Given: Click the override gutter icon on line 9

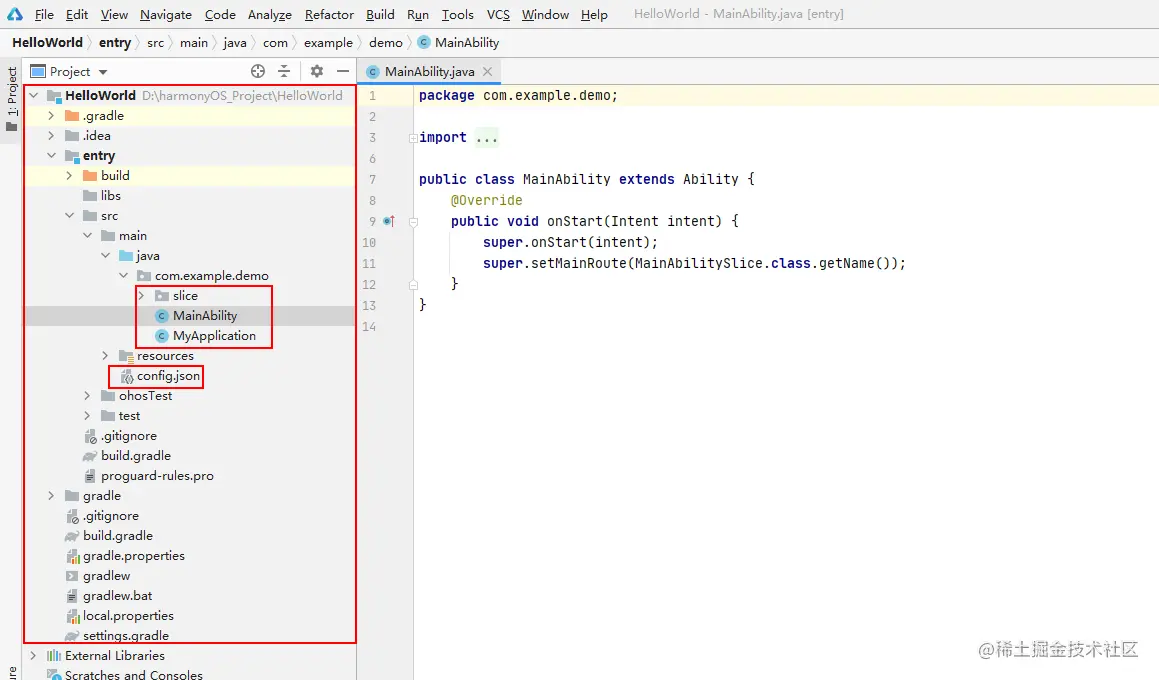Looking at the screenshot, I should click(390, 221).
